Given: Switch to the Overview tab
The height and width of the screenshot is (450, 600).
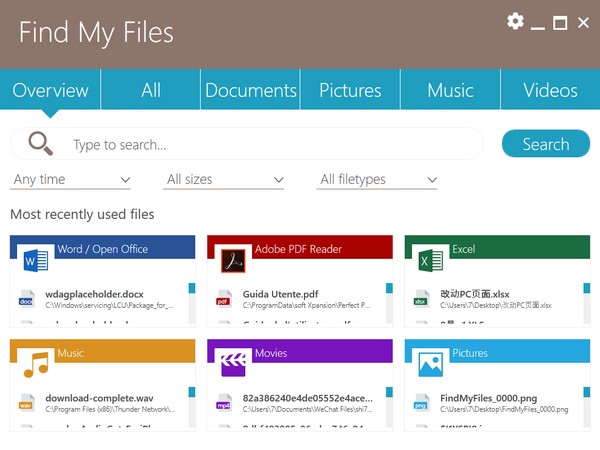Looking at the screenshot, I should [x=50, y=90].
